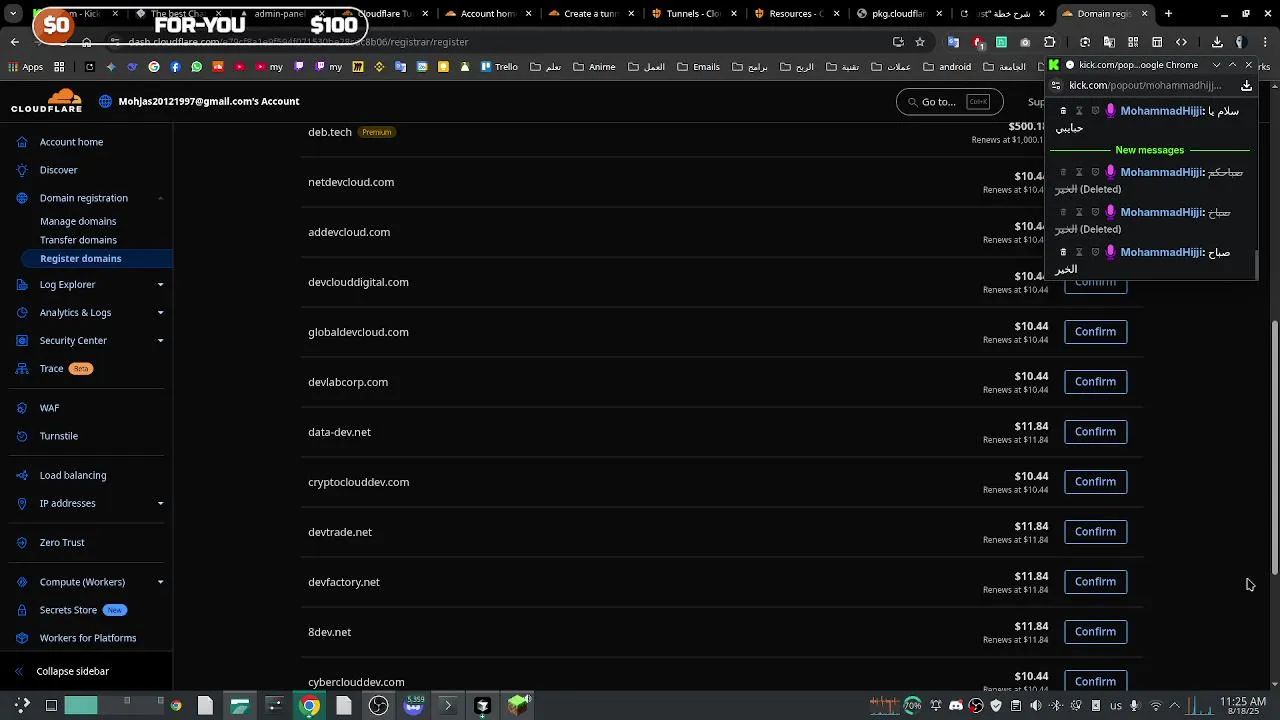The width and height of the screenshot is (1280, 720).
Task: Open the application launcher
Action: tap(22, 706)
